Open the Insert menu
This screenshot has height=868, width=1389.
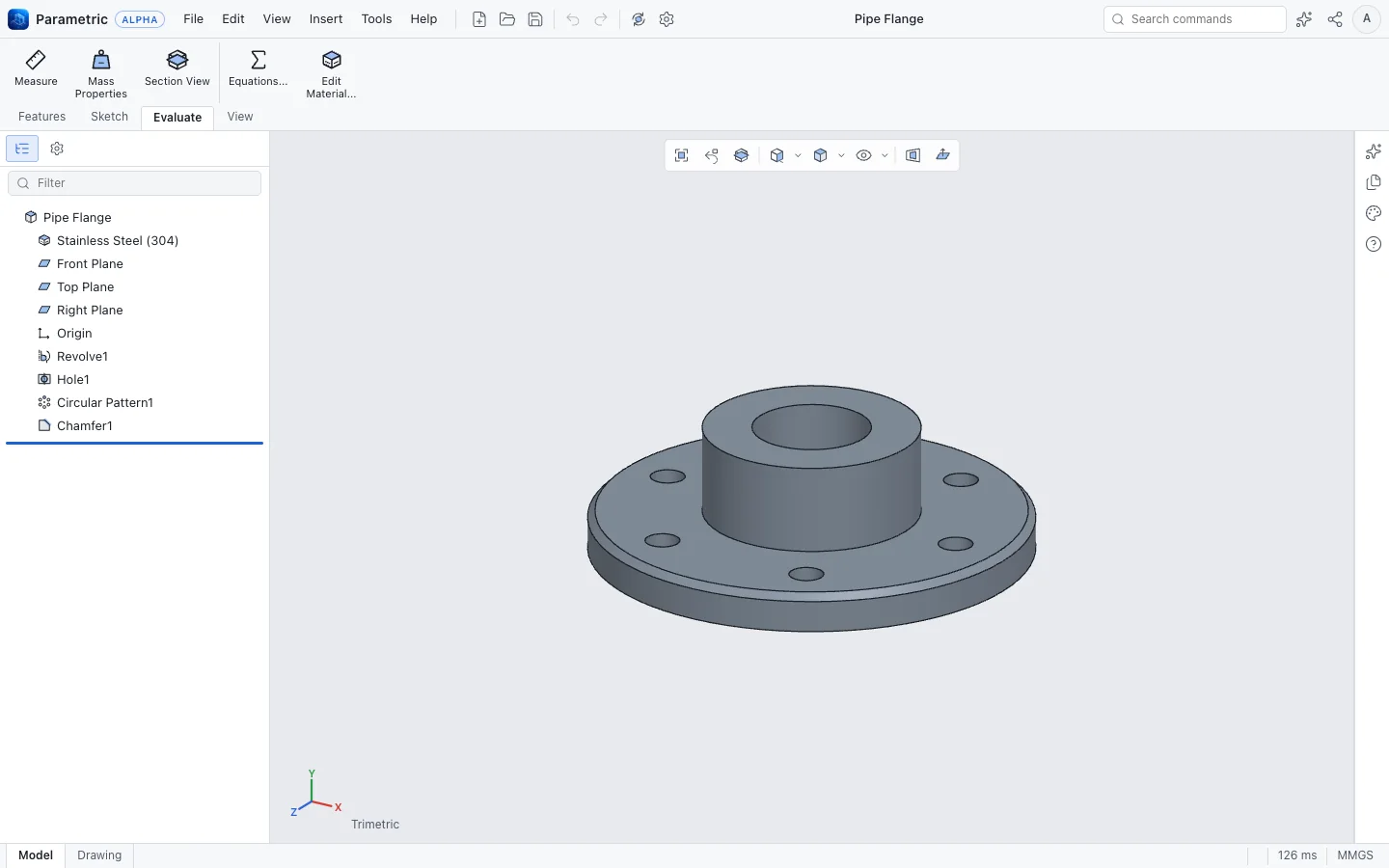pos(326,19)
